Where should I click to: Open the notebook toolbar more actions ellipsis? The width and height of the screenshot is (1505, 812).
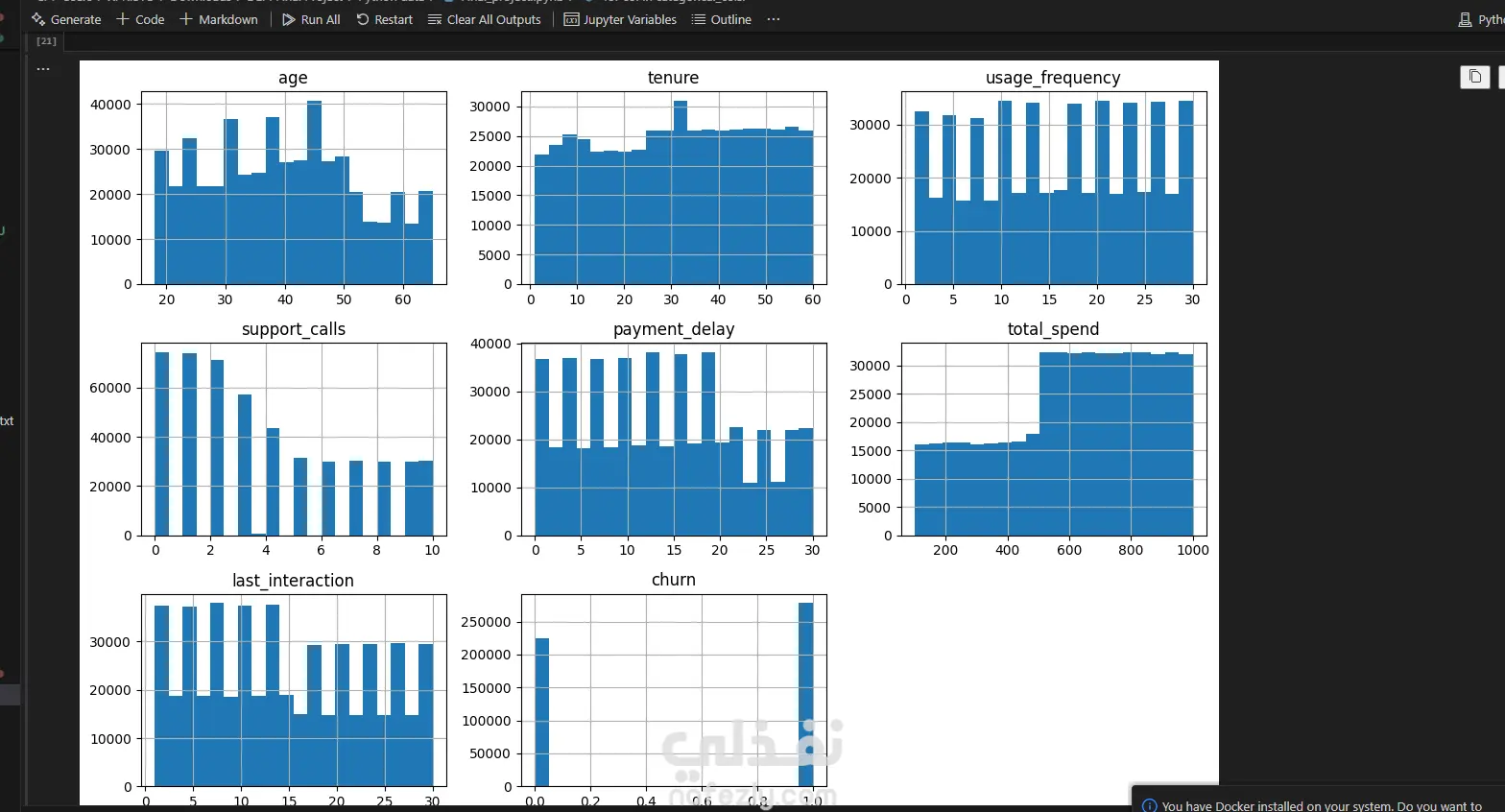[x=774, y=19]
